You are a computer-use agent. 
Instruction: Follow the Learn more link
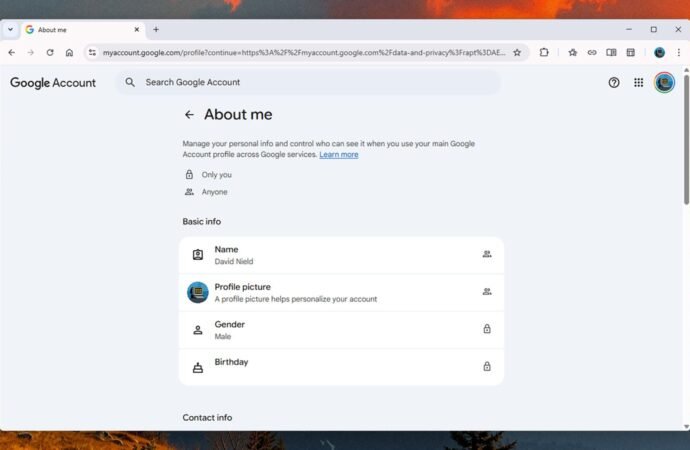click(339, 155)
